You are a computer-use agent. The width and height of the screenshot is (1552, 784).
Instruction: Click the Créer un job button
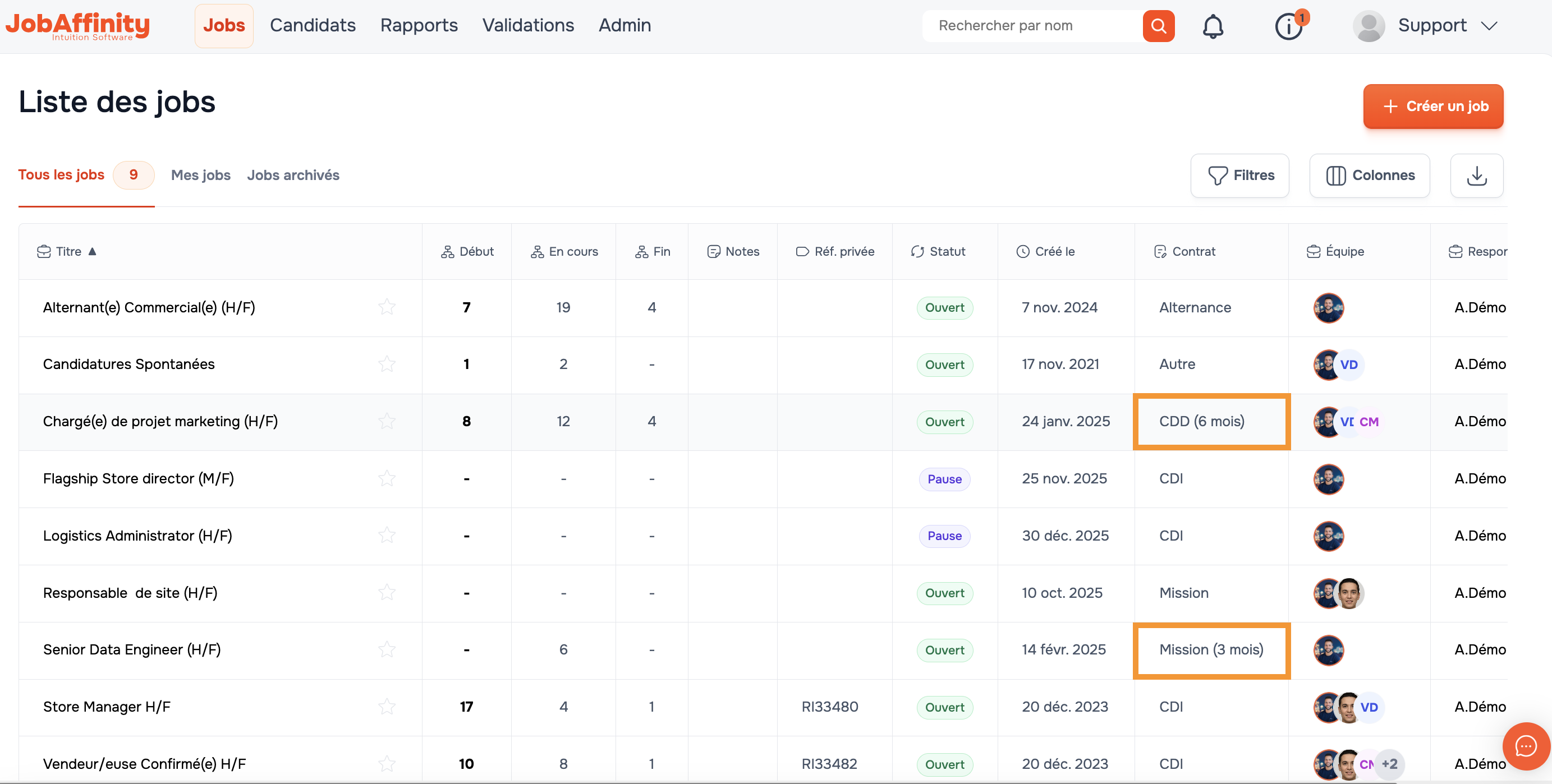coord(1432,107)
